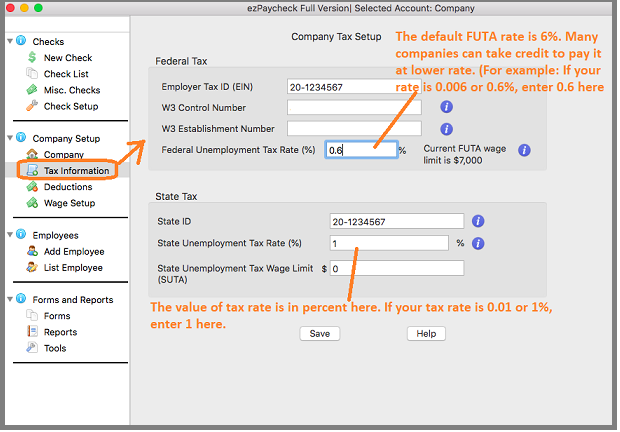
Task: Click the New Check icon in sidebar
Action: point(33,58)
